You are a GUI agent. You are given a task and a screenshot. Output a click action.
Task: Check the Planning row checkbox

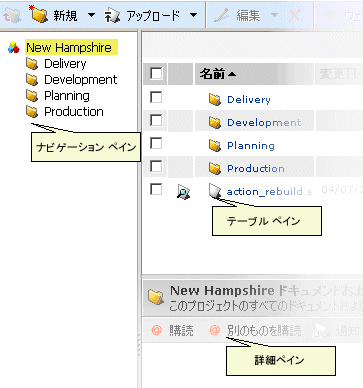pos(156,143)
